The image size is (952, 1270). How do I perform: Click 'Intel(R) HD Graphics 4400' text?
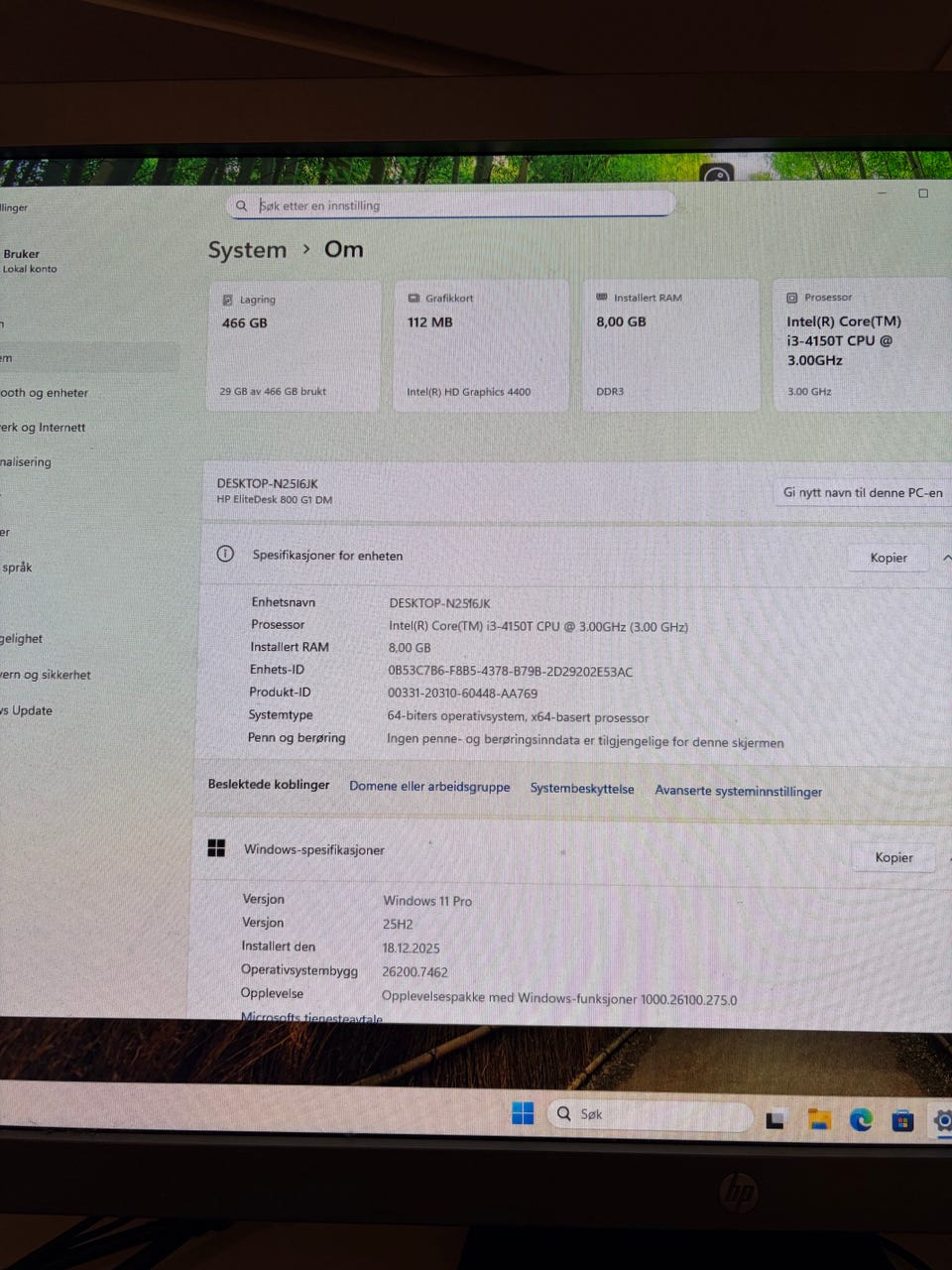(x=468, y=392)
